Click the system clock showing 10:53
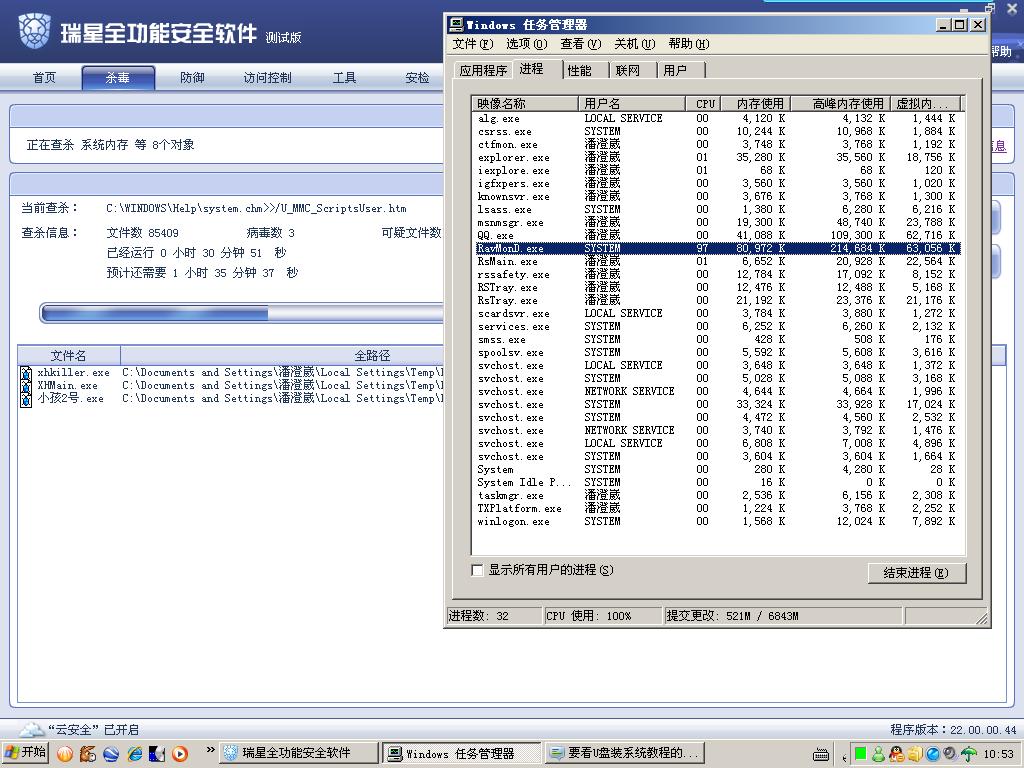The height and width of the screenshot is (768, 1024). (x=999, y=754)
